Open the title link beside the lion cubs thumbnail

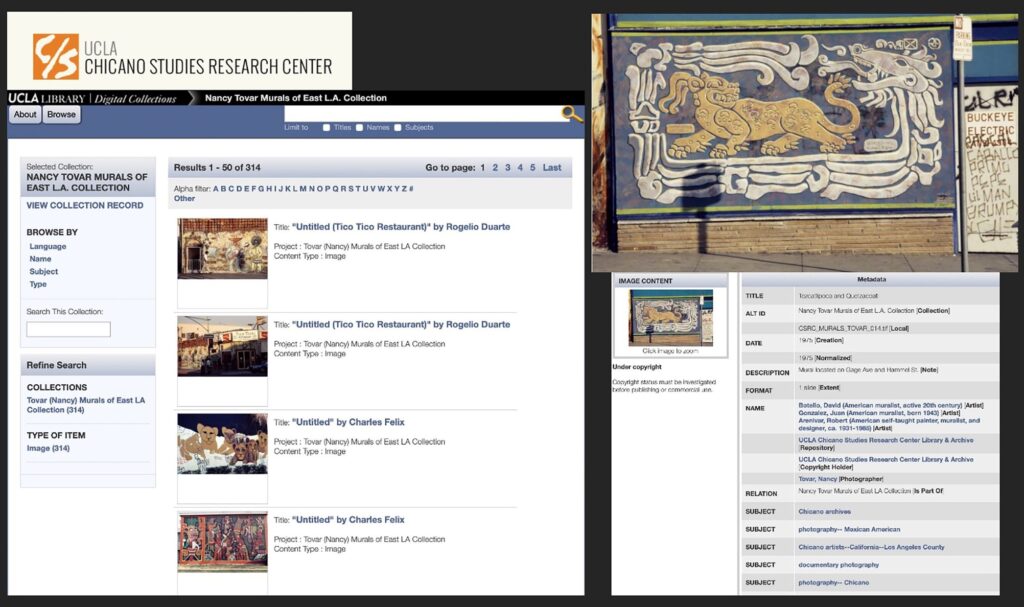pyautogui.click(x=348, y=422)
